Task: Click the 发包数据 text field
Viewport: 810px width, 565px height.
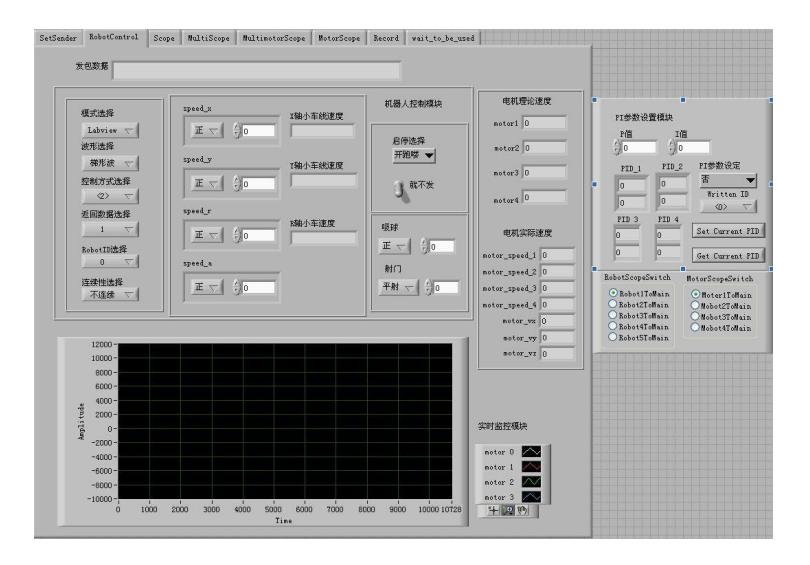Action: point(257,70)
